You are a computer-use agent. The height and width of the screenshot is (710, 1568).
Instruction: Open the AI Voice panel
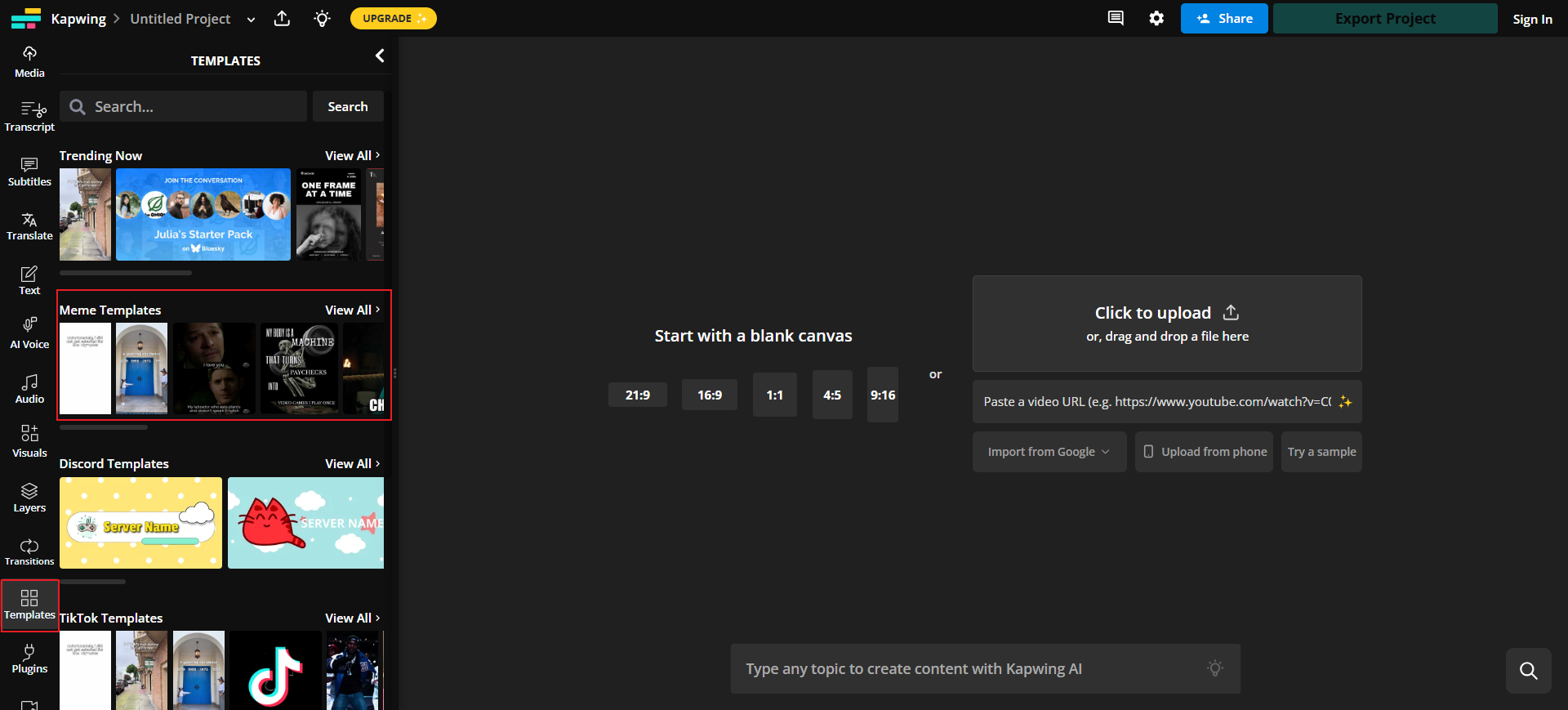coord(29,333)
